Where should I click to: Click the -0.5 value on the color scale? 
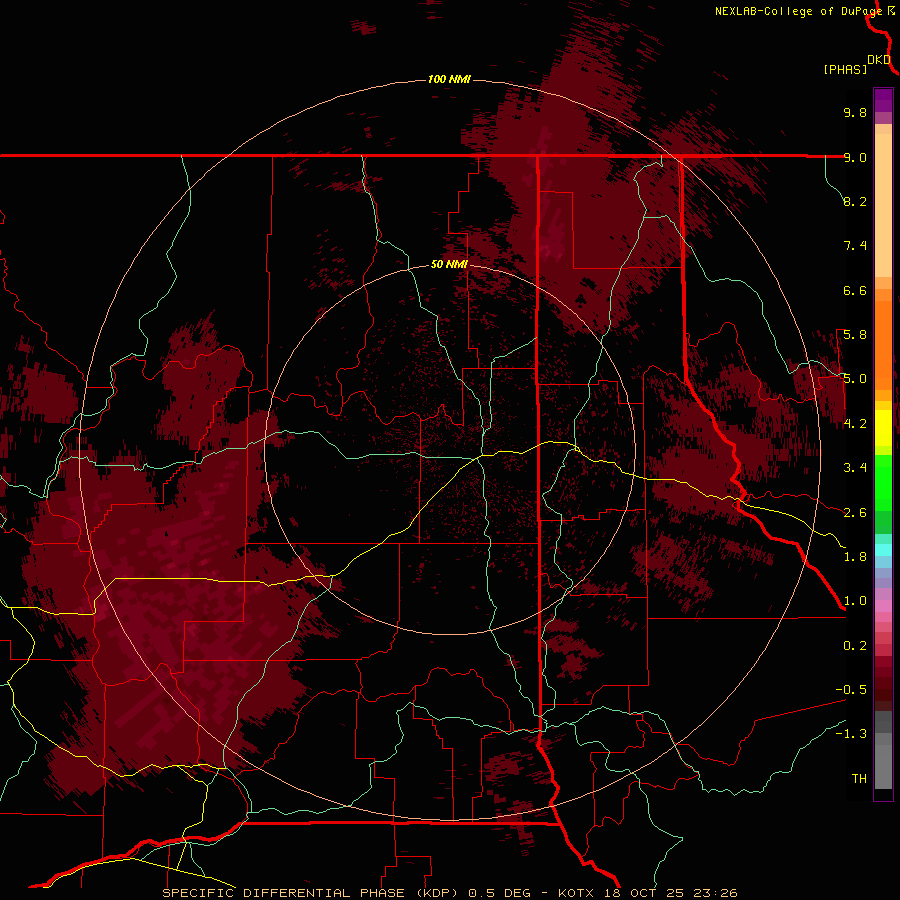coord(851,690)
